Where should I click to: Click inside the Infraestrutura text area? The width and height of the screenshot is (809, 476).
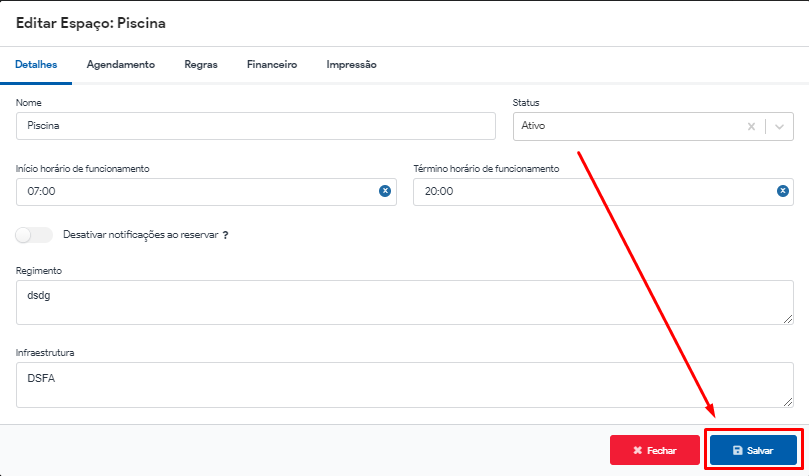coord(404,385)
